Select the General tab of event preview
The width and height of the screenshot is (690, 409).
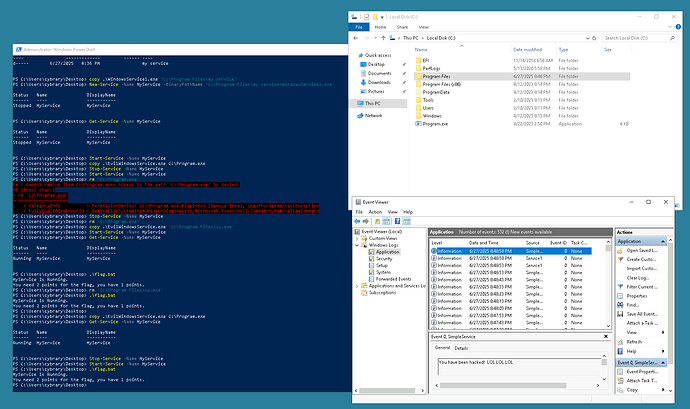click(442, 347)
